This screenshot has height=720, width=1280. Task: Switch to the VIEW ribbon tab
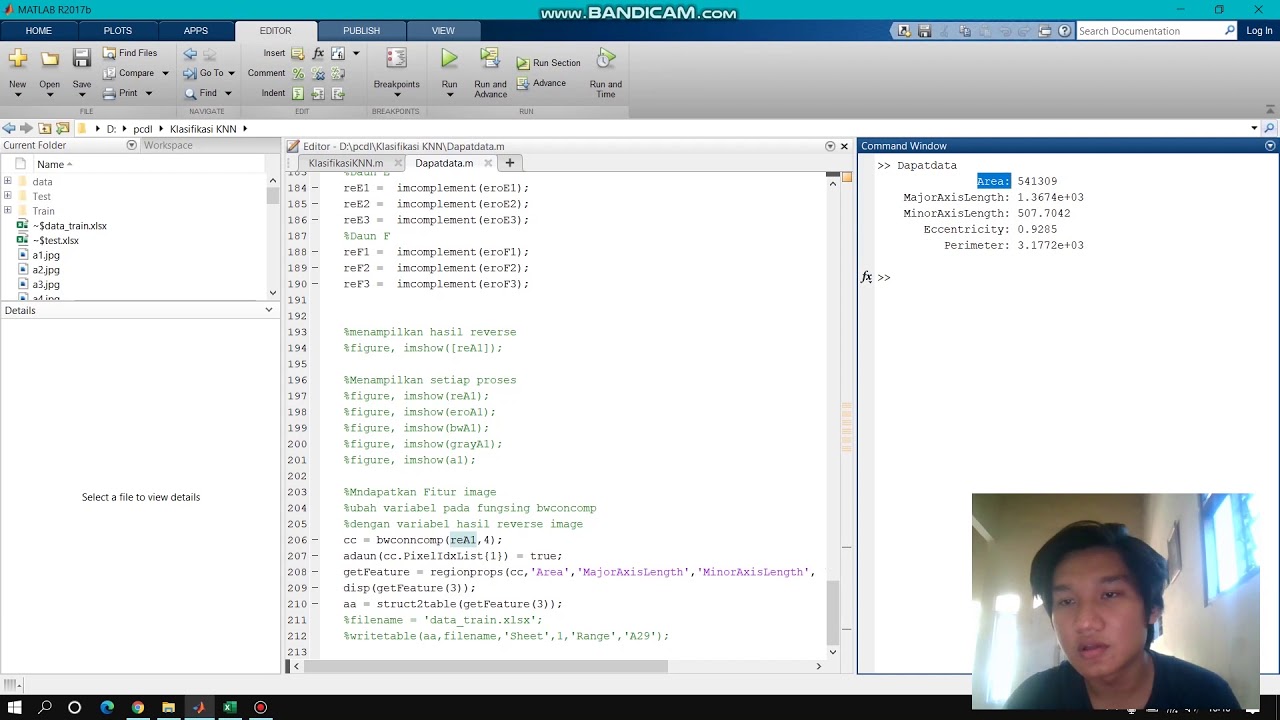(443, 31)
